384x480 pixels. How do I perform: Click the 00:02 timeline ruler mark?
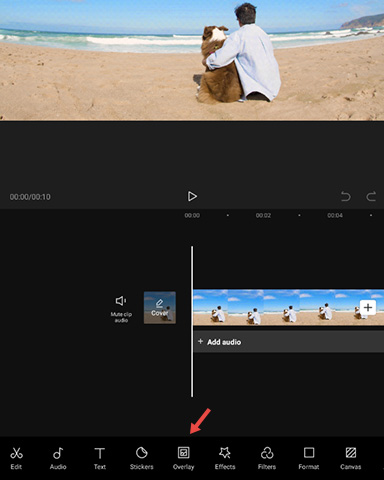(263, 215)
